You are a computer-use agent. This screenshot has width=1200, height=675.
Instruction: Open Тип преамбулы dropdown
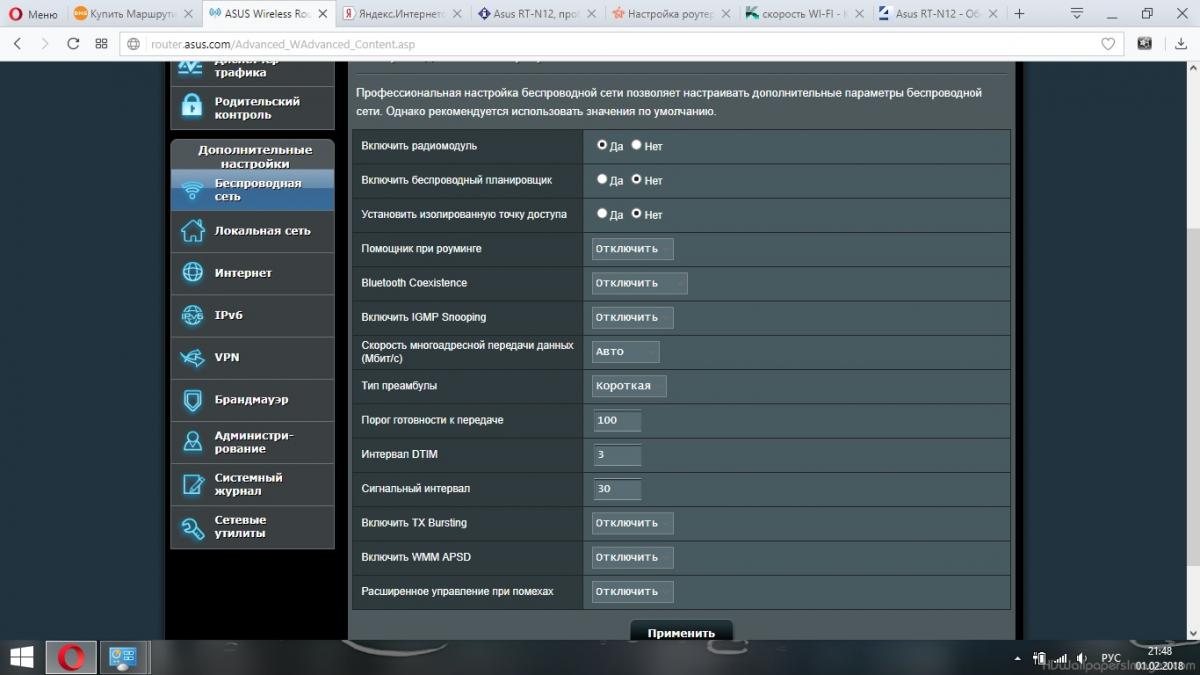629,385
